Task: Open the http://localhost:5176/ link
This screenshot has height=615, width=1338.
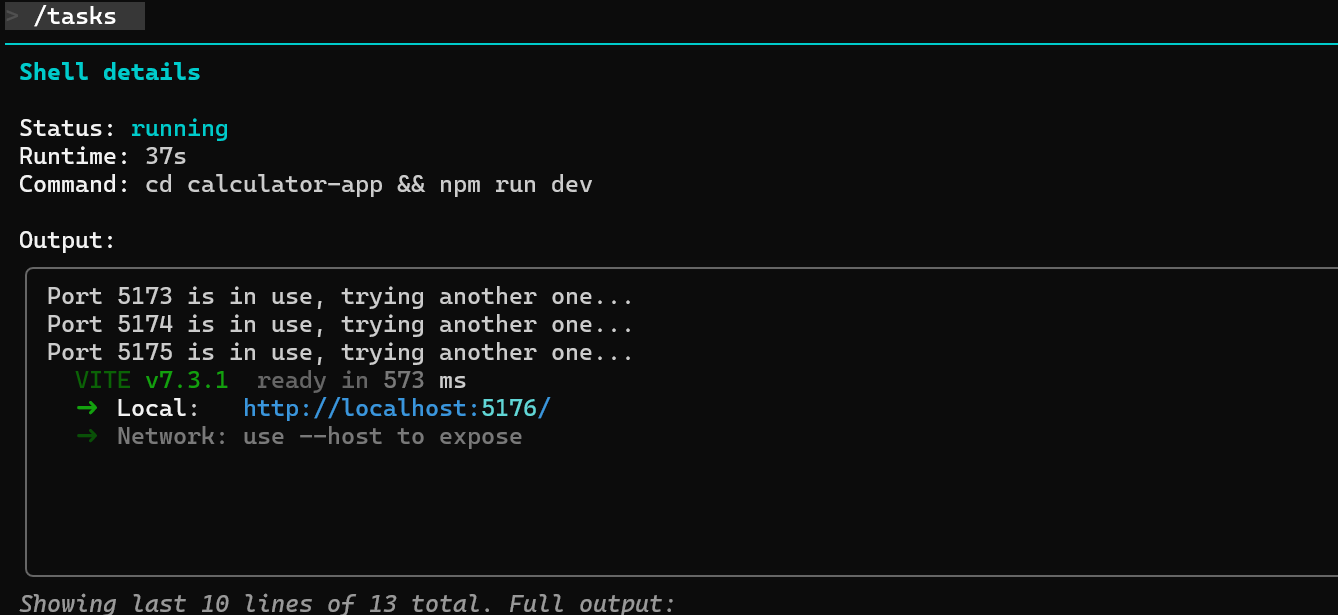Action: coord(397,409)
